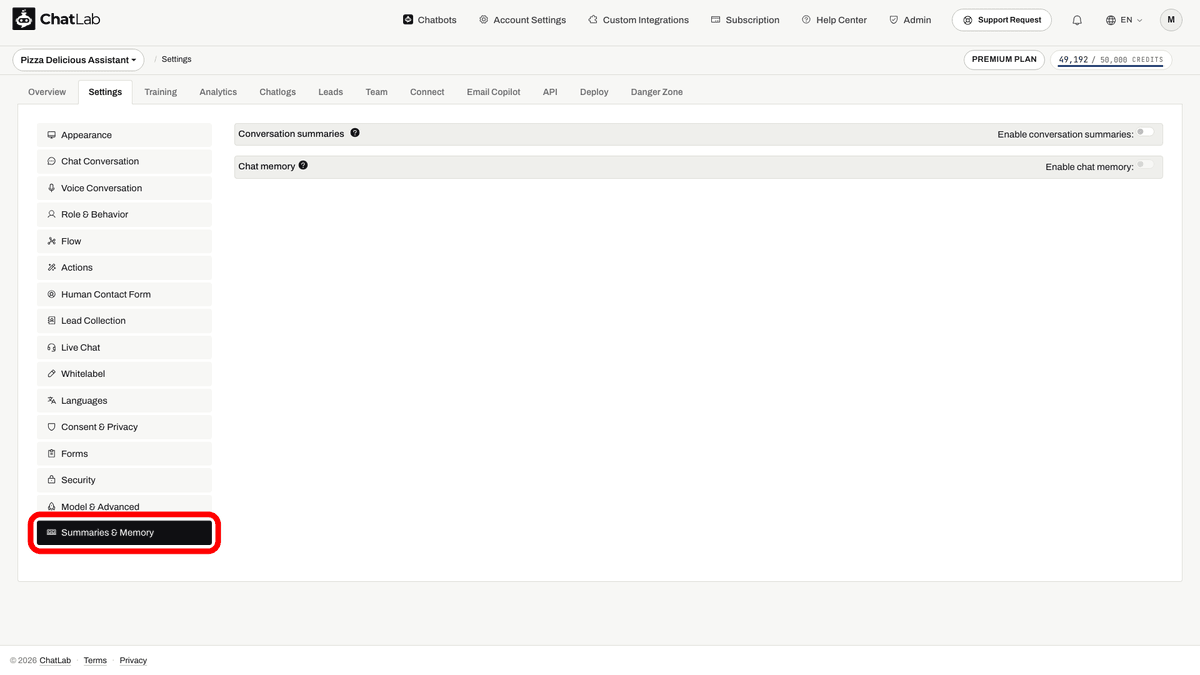
Task: Open Model & Advanced settings section
Action: pyautogui.click(x=125, y=507)
